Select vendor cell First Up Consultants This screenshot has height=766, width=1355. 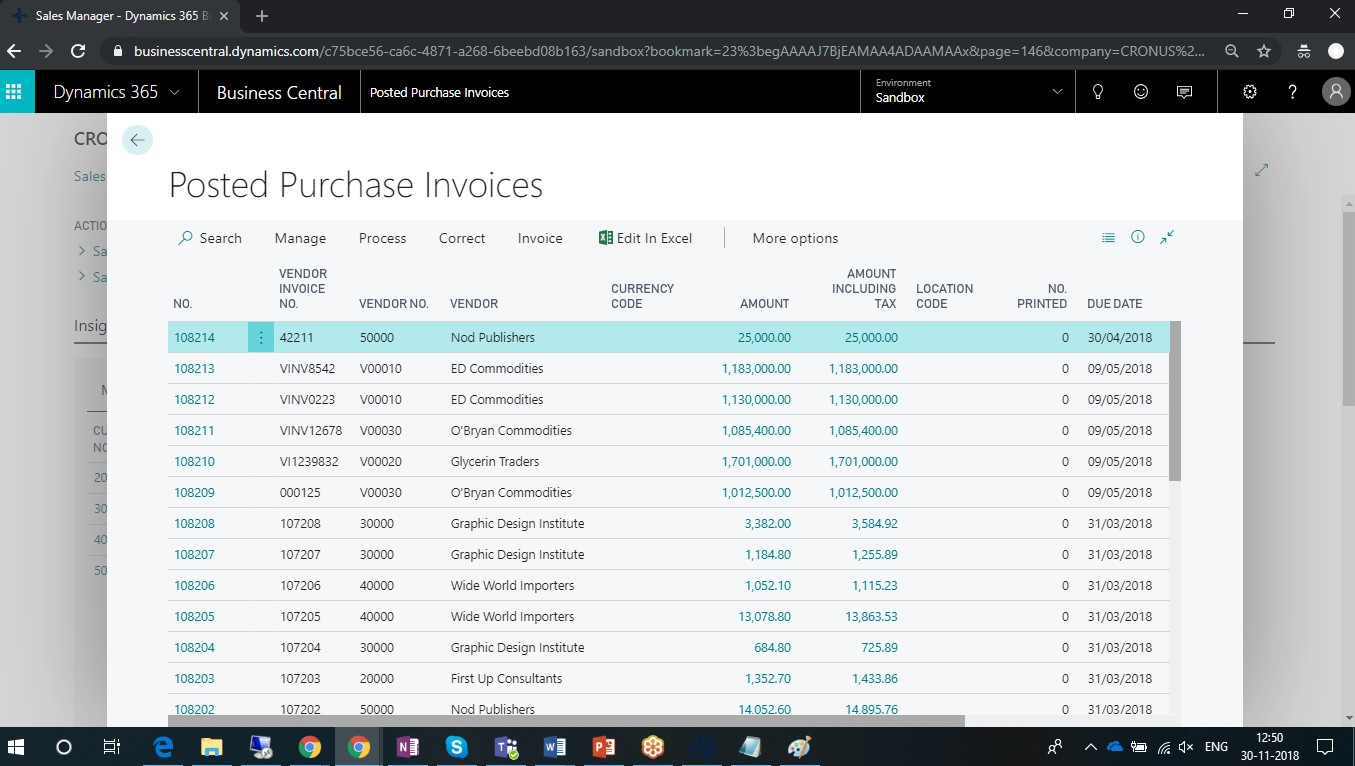[506, 679]
